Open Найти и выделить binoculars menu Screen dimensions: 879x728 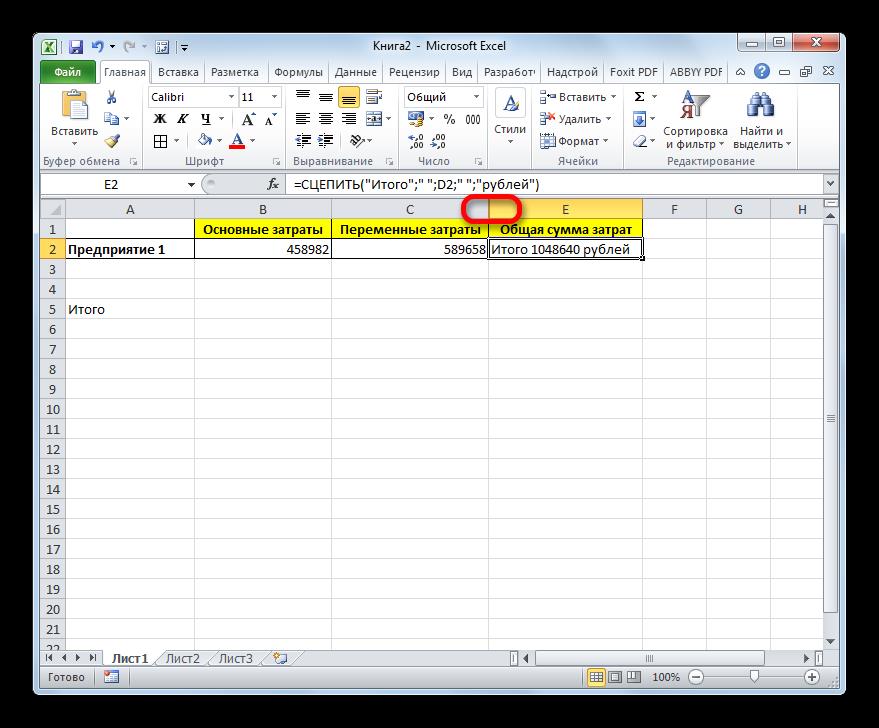click(762, 120)
